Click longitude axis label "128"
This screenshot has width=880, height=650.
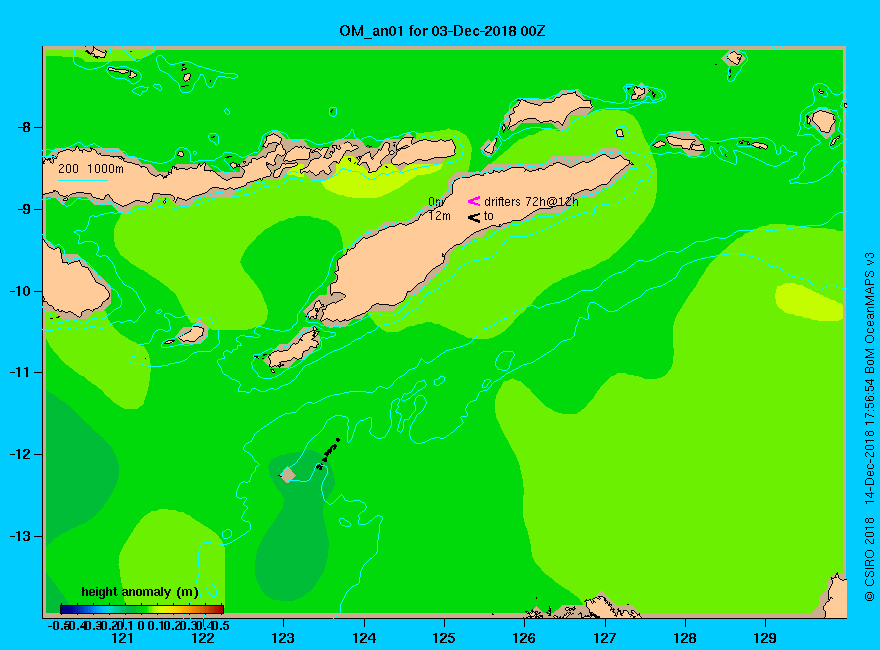(685, 638)
